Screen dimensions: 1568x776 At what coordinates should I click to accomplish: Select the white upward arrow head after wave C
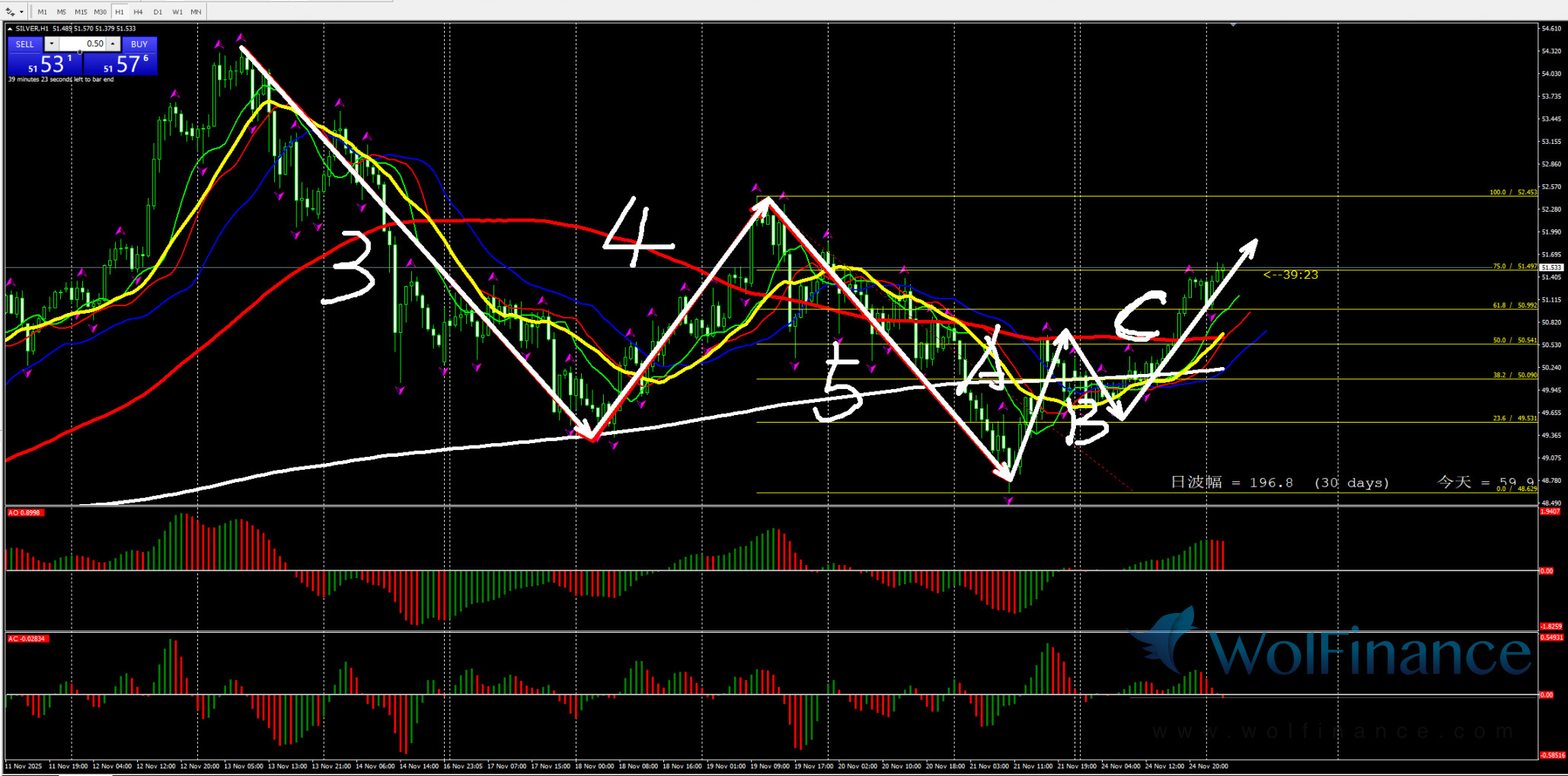[1250, 246]
